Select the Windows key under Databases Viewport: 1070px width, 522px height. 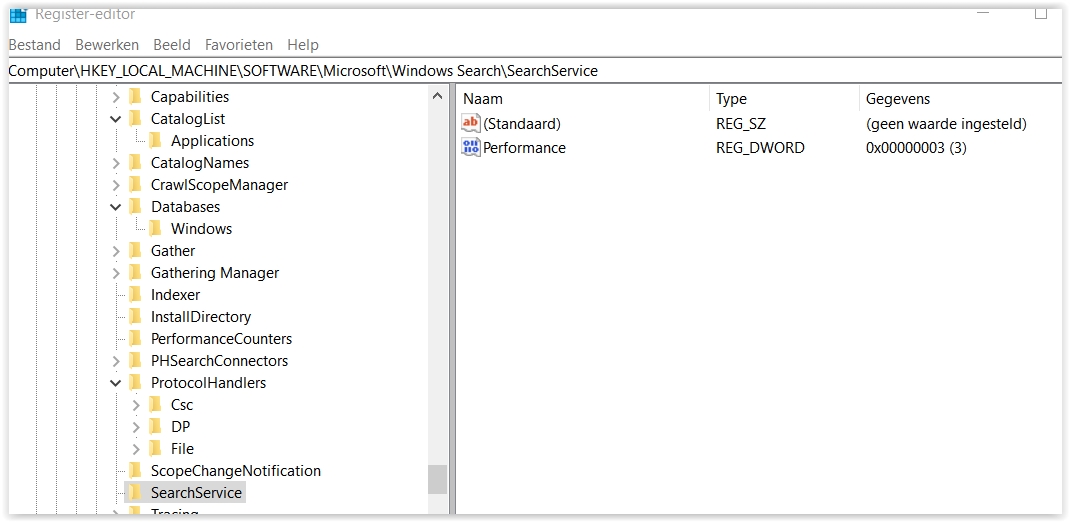(x=201, y=228)
